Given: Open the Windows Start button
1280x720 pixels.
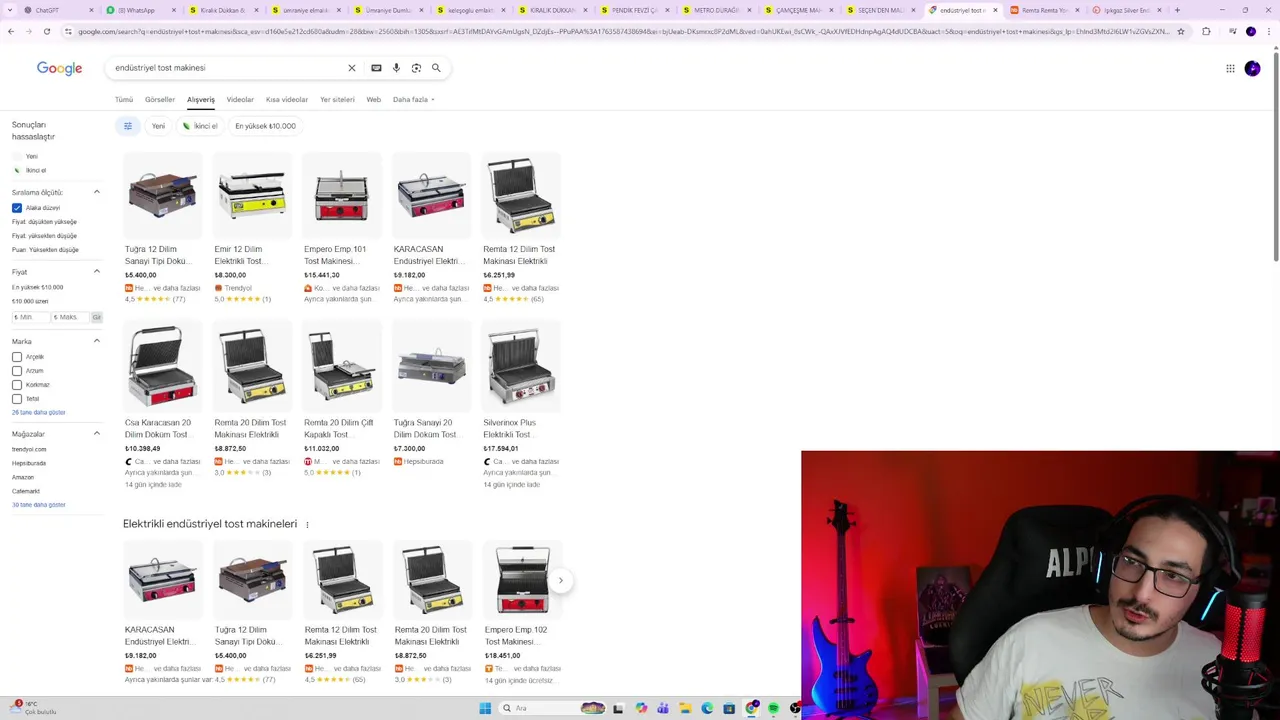Looking at the screenshot, I should pyautogui.click(x=485, y=708).
